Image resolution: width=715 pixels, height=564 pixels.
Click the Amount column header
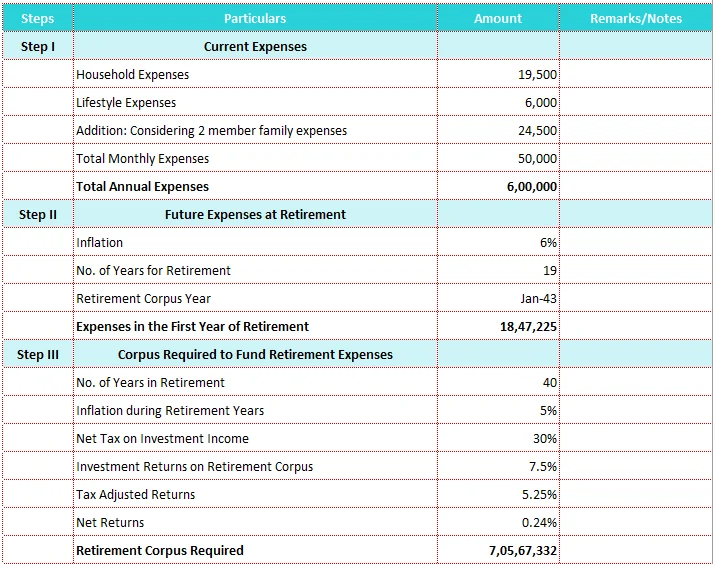click(497, 18)
